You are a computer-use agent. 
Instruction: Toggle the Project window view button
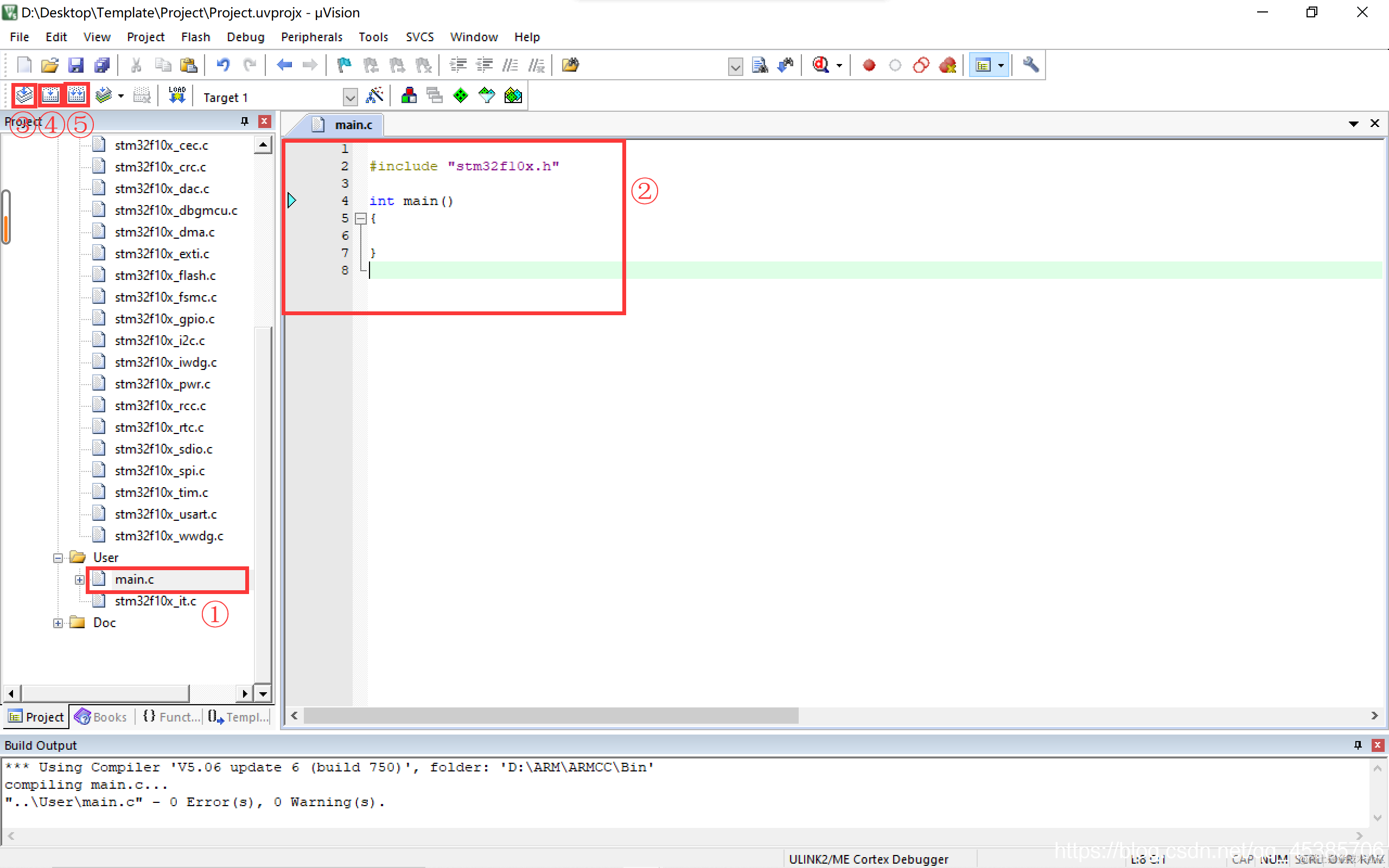tap(983, 65)
